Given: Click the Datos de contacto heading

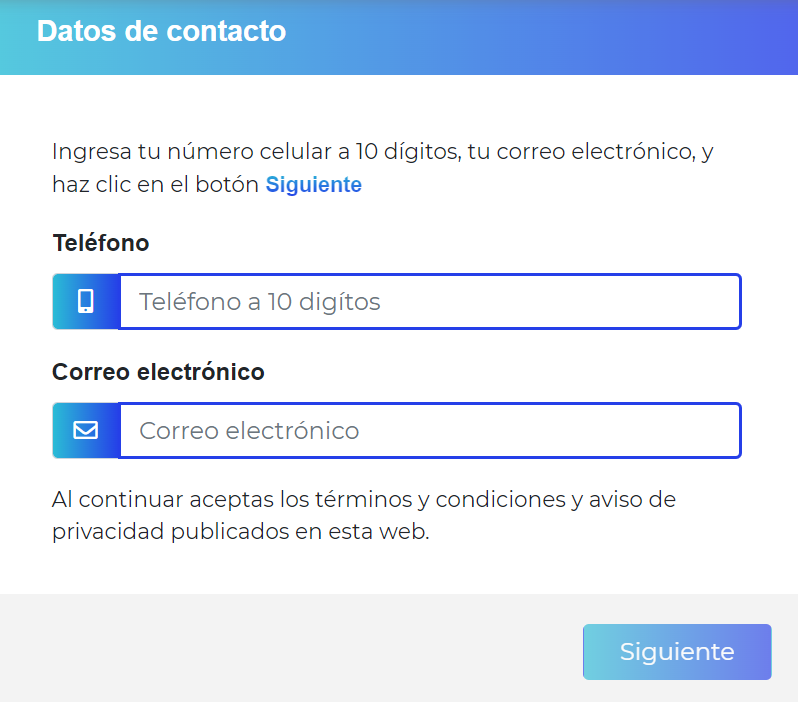Looking at the screenshot, I should coord(161,32).
